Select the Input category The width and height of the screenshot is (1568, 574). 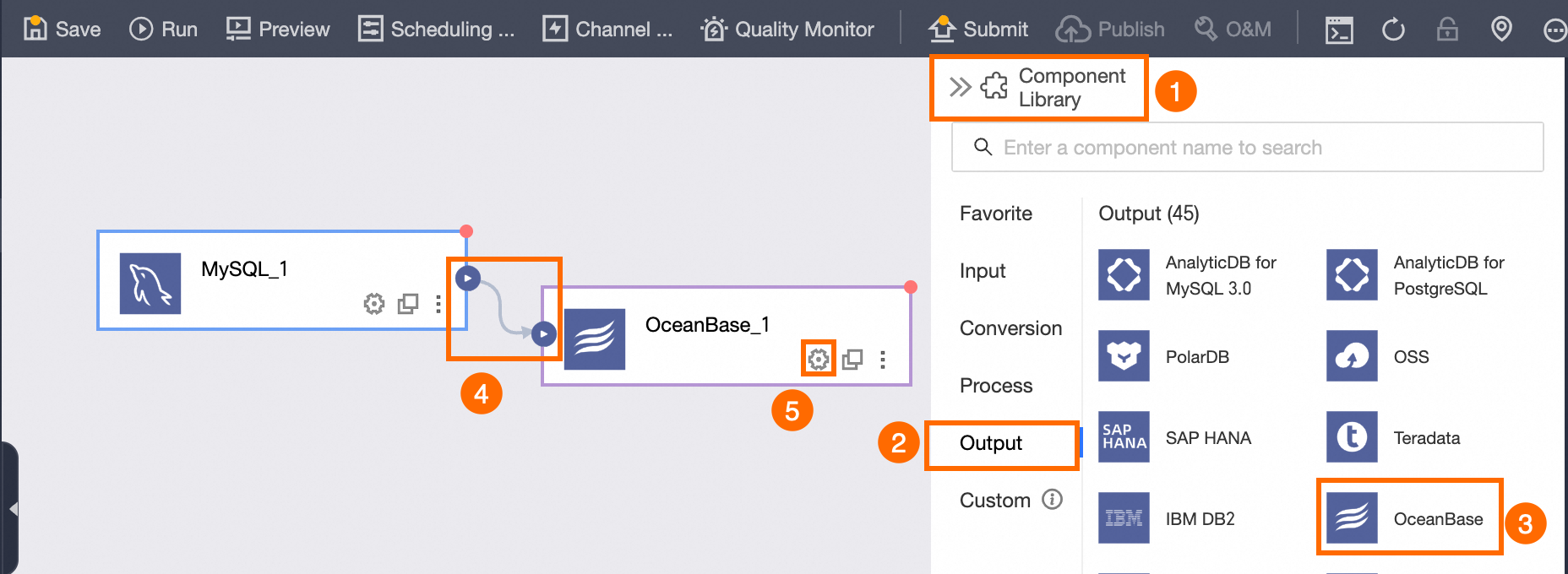point(983,271)
